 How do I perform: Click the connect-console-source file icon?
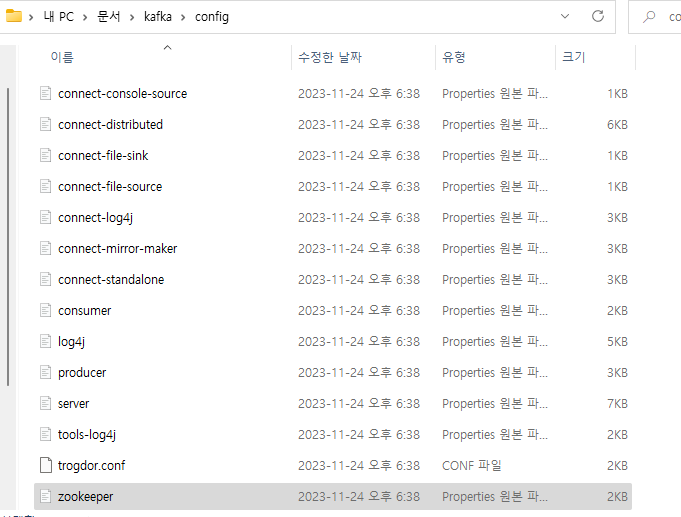(46, 93)
